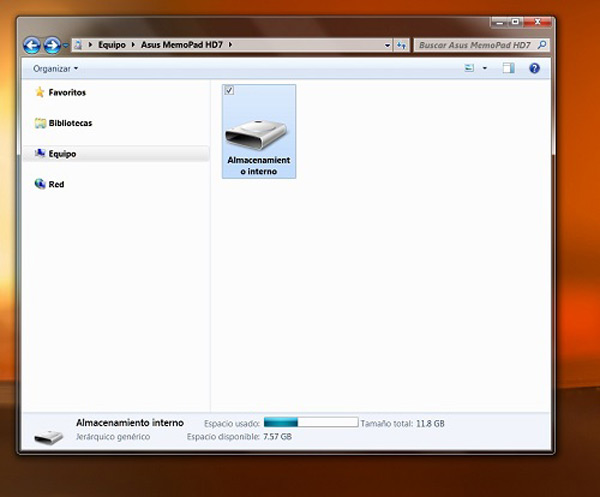Open recent pages dropdown beside Forward arrow
Screen dimensions: 600x497
pyautogui.click(x=65, y=46)
